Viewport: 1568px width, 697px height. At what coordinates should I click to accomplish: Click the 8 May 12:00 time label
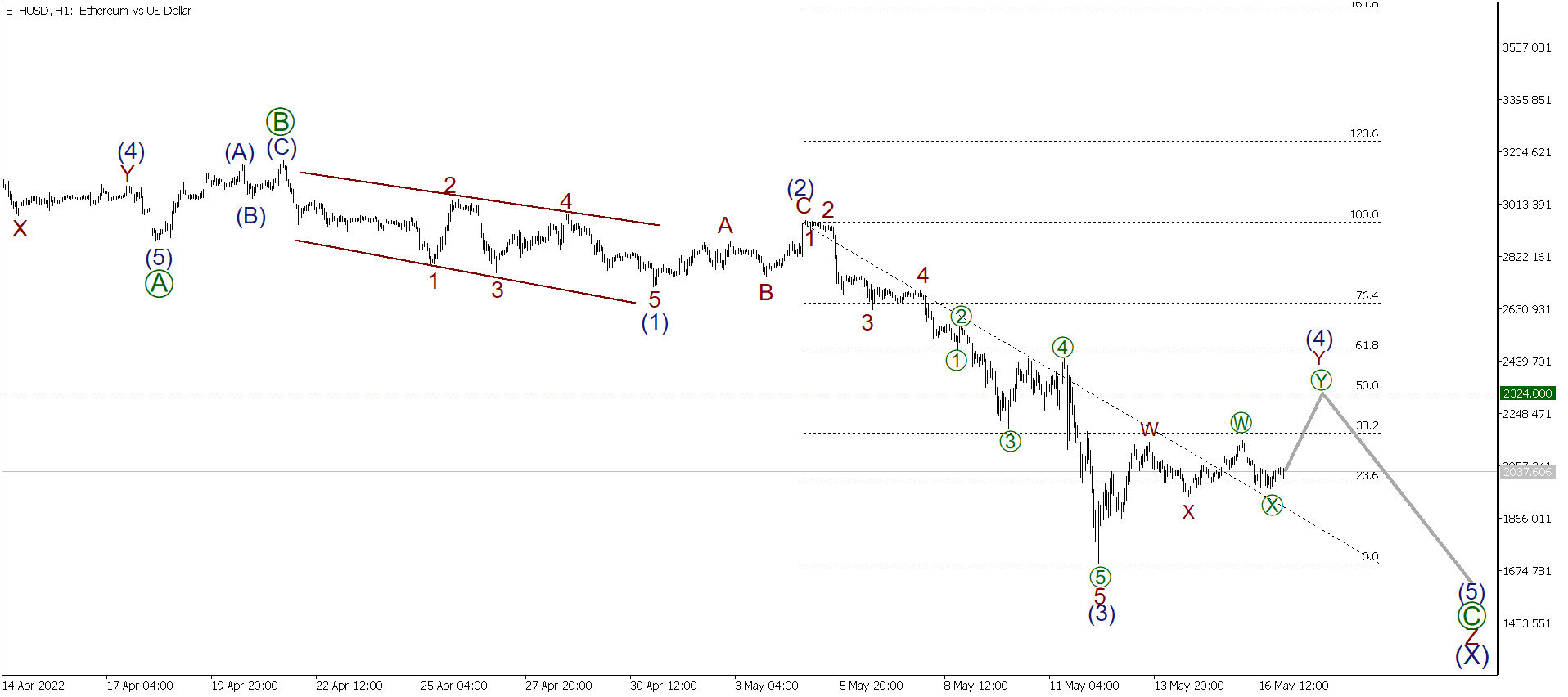coord(976,686)
